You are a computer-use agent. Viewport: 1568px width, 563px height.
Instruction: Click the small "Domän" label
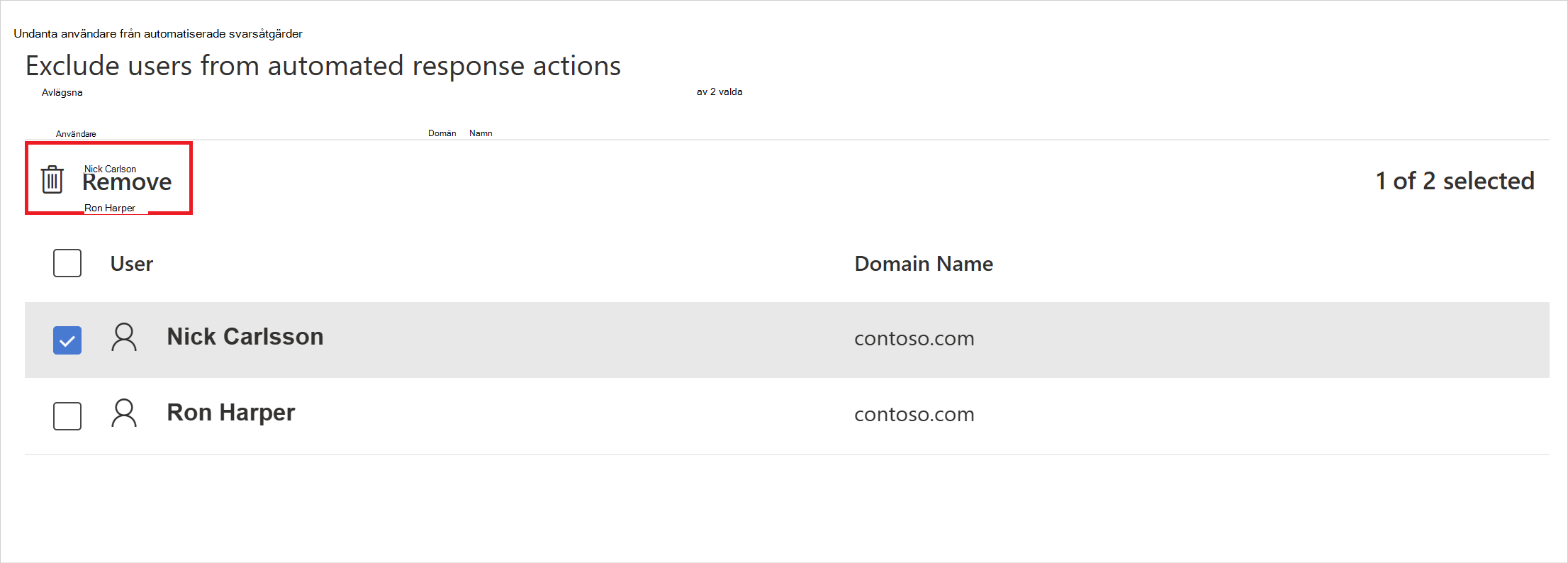click(x=442, y=133)
